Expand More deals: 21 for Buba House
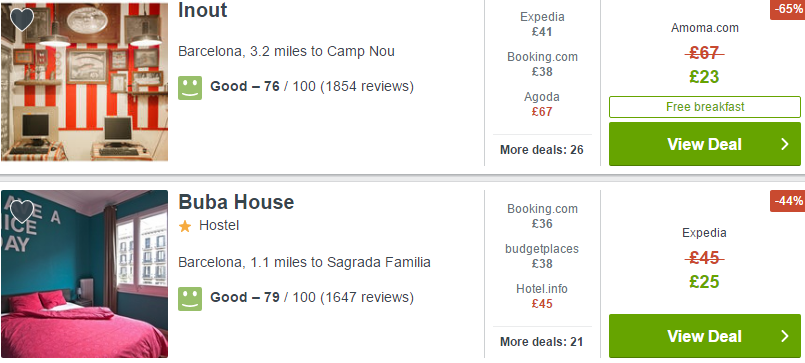This screenshot has width=805, height=363. click(542, 342)
